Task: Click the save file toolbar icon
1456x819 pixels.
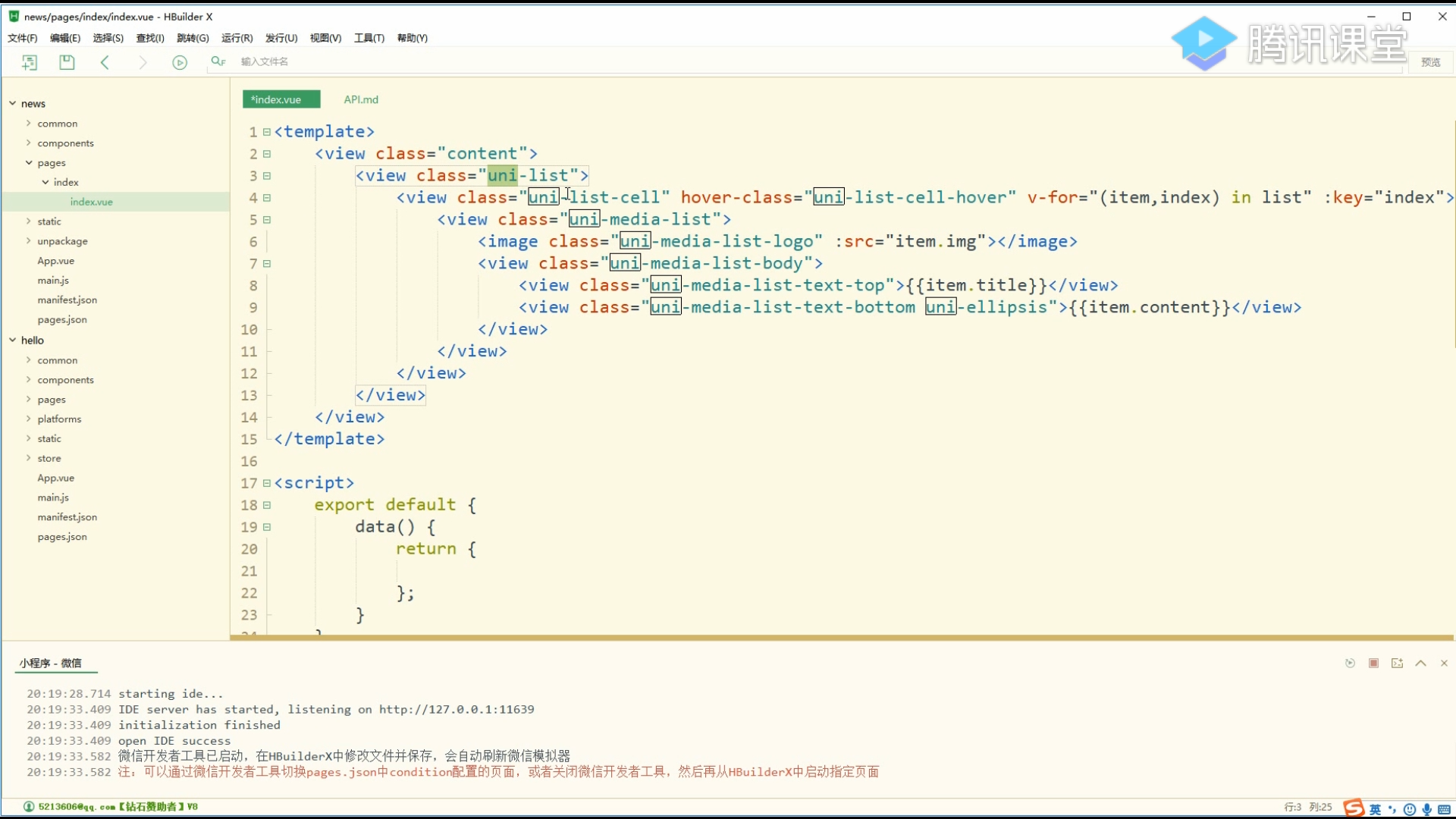Action: [x=67, y=62]
